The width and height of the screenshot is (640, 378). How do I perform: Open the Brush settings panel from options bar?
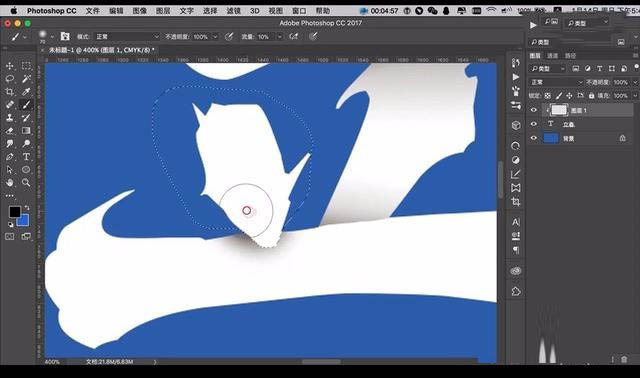coord(65,36)
